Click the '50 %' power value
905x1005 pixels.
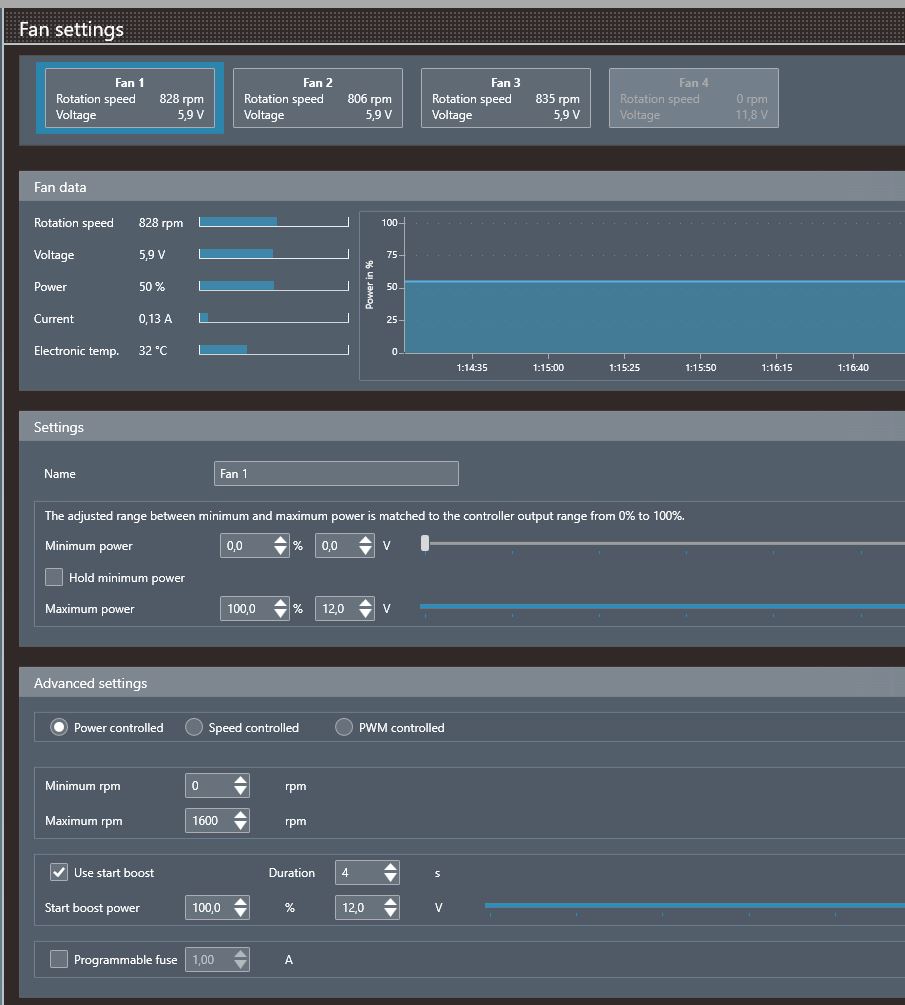pos(152,287)
